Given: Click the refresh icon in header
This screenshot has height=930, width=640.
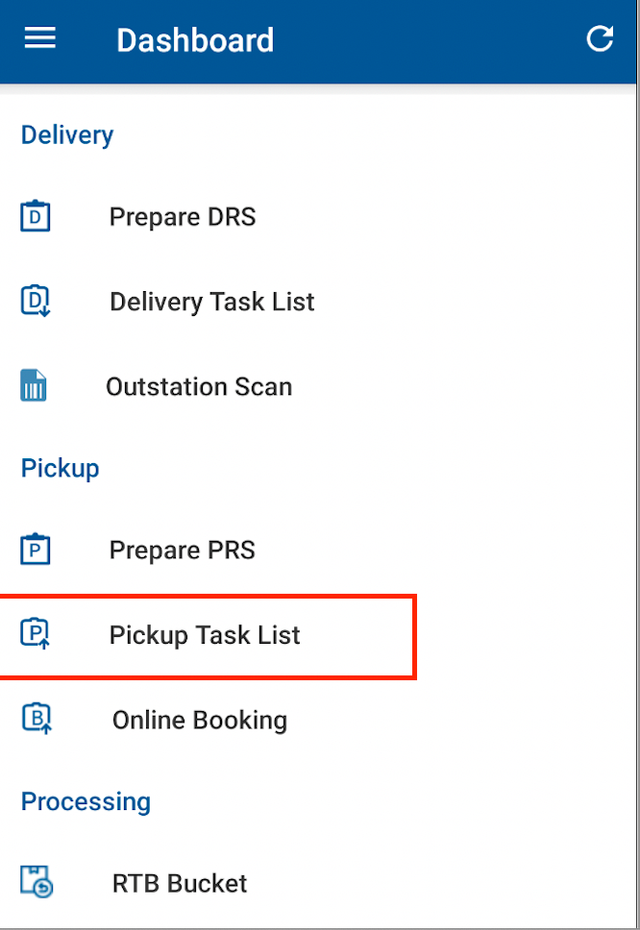Looking at the screenshot, I should 599,40.
